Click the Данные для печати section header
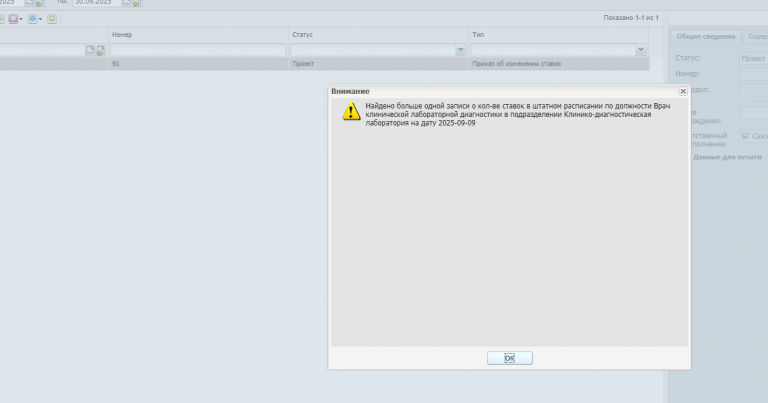The width and height of the screenshot is (768, 403). pyautogui.click(x=727, y=157)
